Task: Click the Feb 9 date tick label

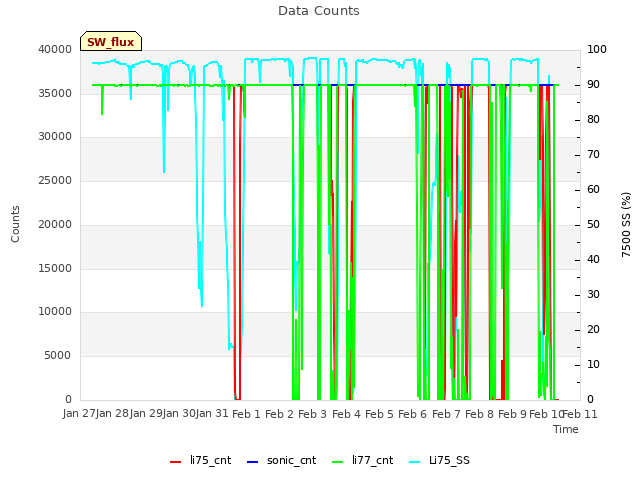Action: coord(512,414)
